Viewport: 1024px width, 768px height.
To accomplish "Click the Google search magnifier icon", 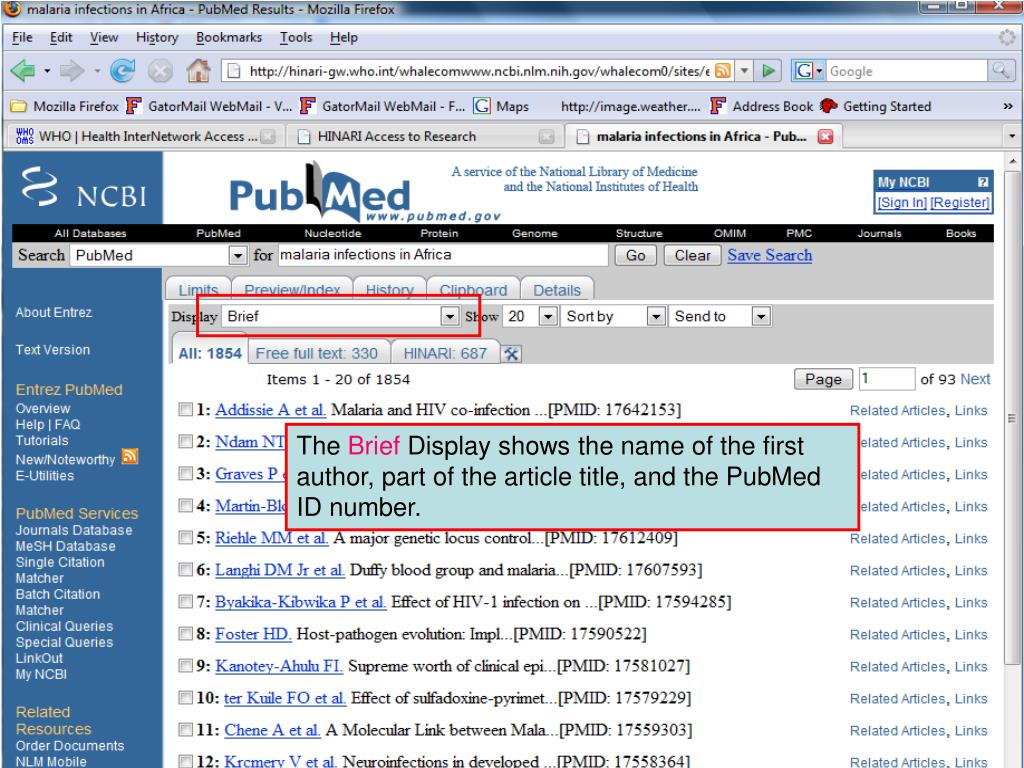I will click(x=1000, y=71).
